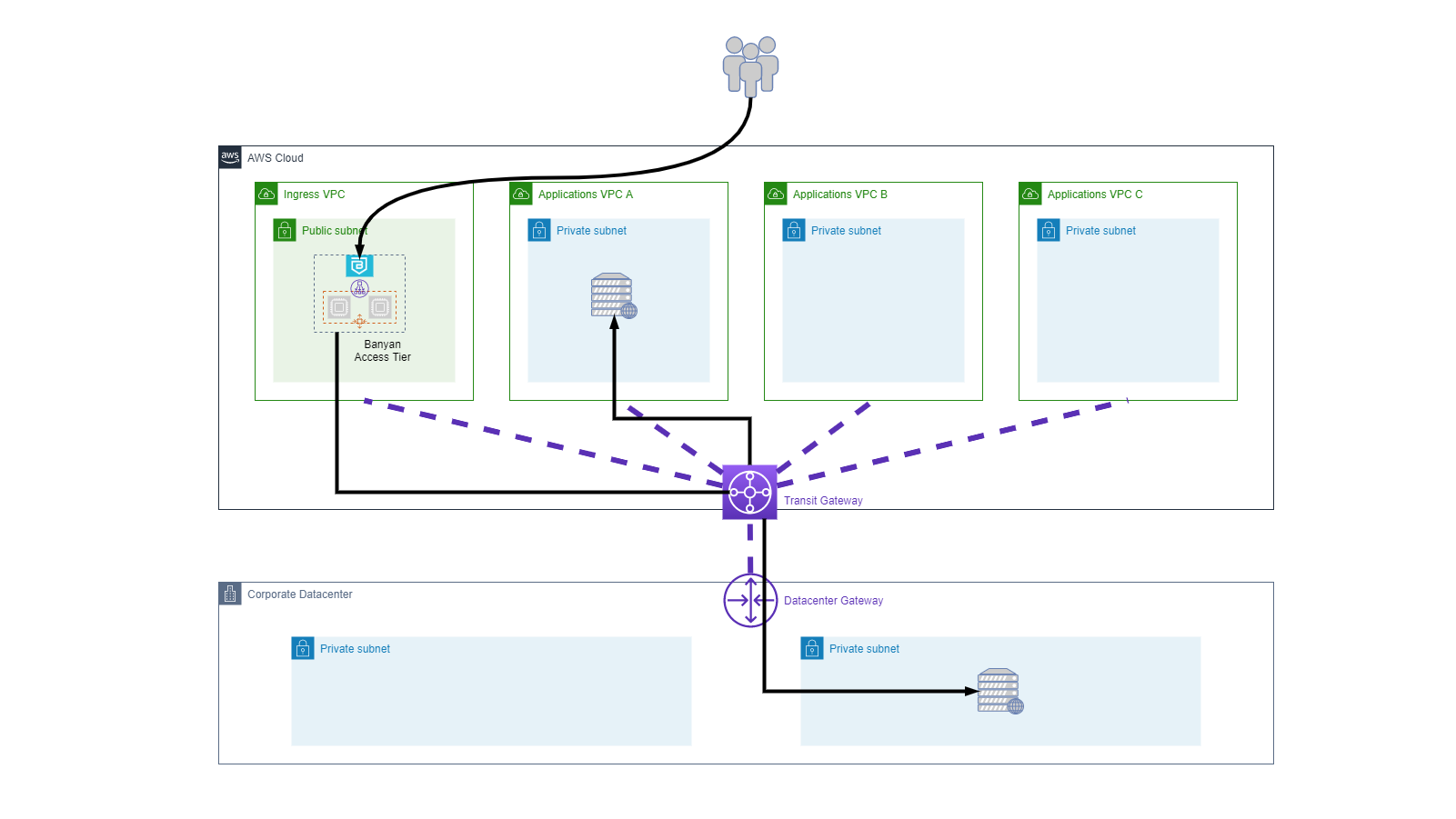Click the Corporate Datacenter title text
The height and width of the screenshot is (819, 1456).
click(x=299, y=594)
